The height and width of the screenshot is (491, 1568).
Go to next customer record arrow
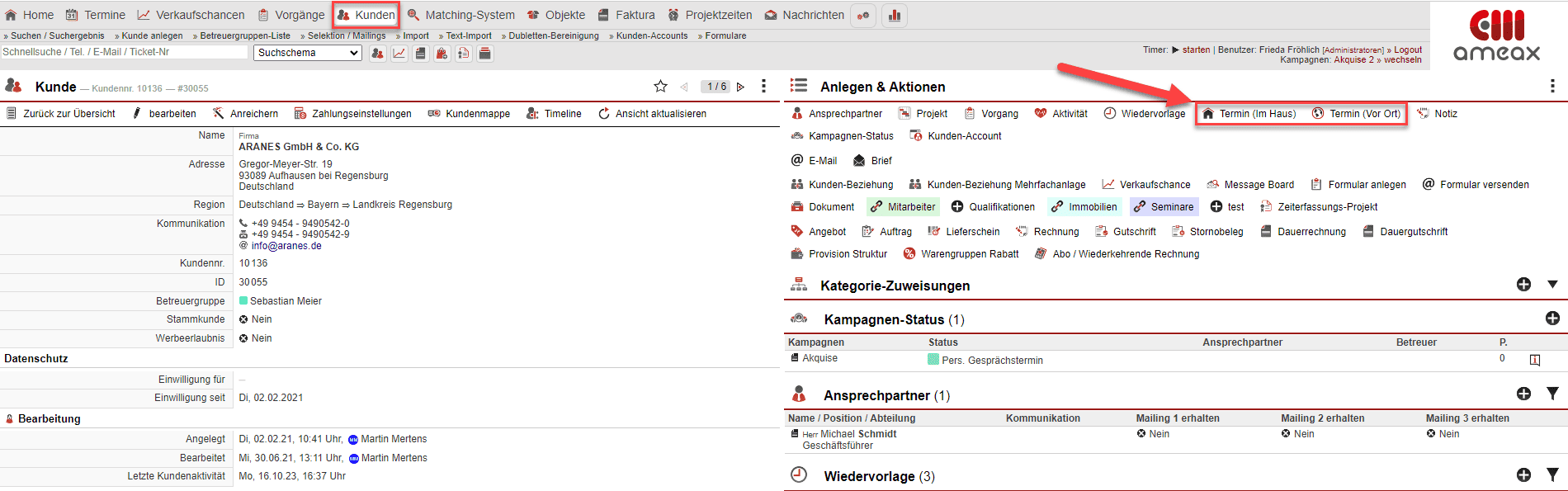click(x=740, y=87)
